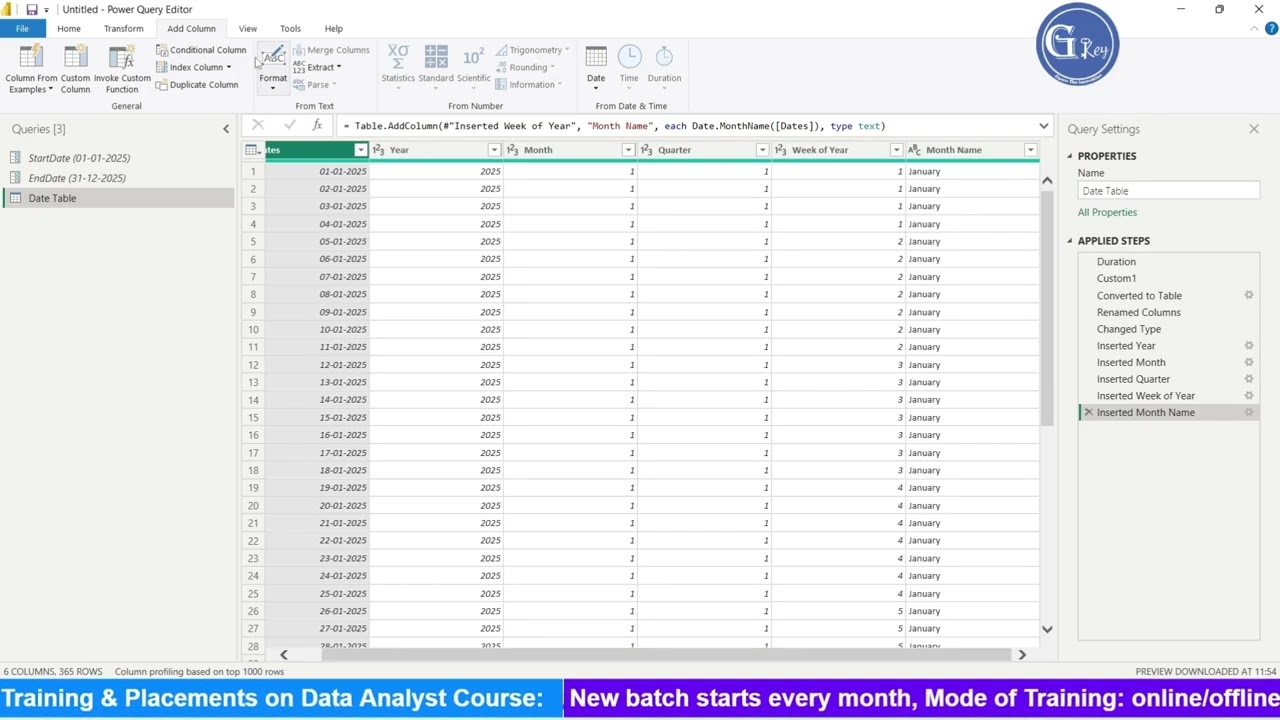Open Month Name filter dropdown

click(1030, 150)
